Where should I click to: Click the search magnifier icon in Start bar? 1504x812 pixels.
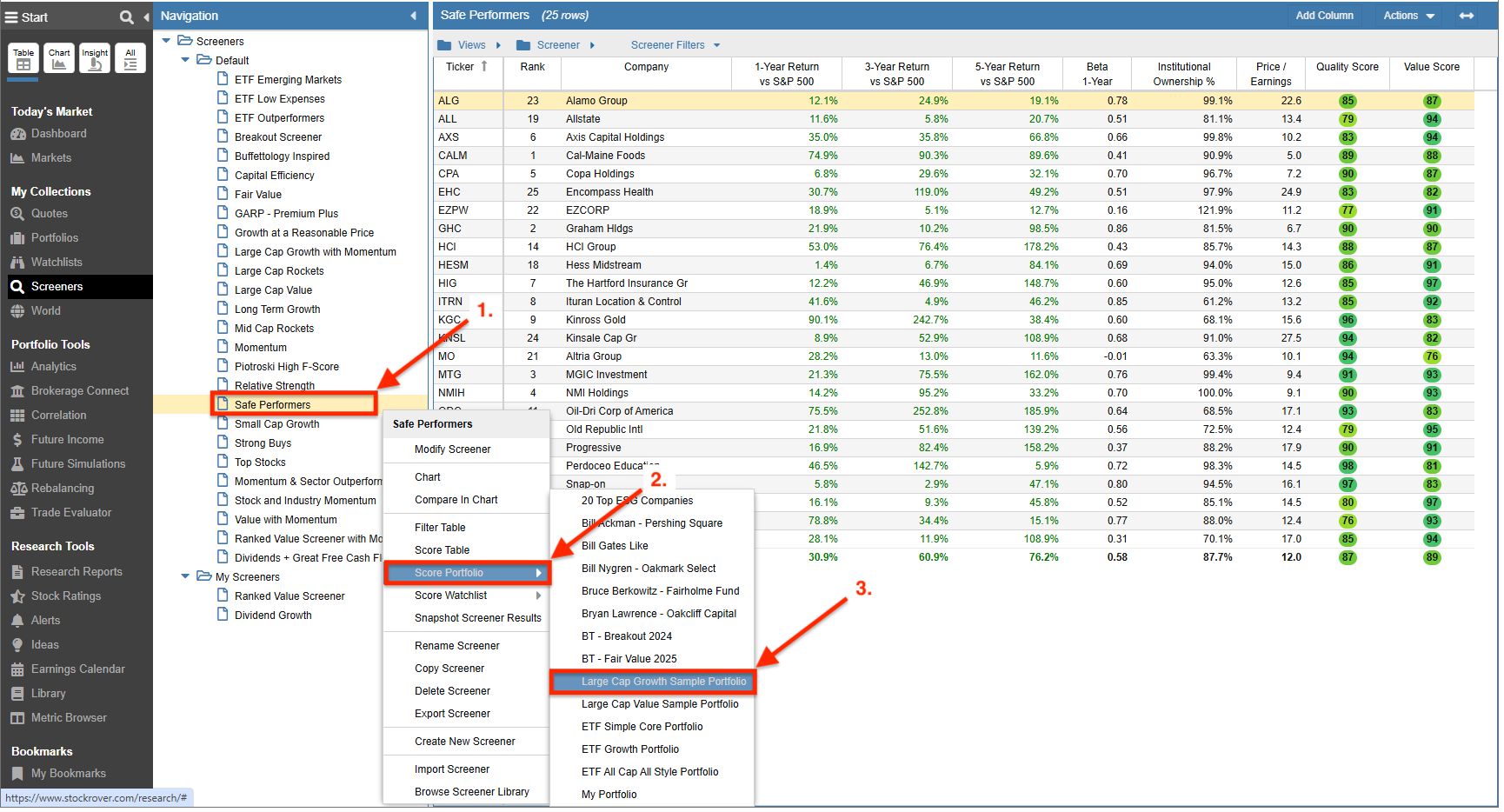(127, 17)
